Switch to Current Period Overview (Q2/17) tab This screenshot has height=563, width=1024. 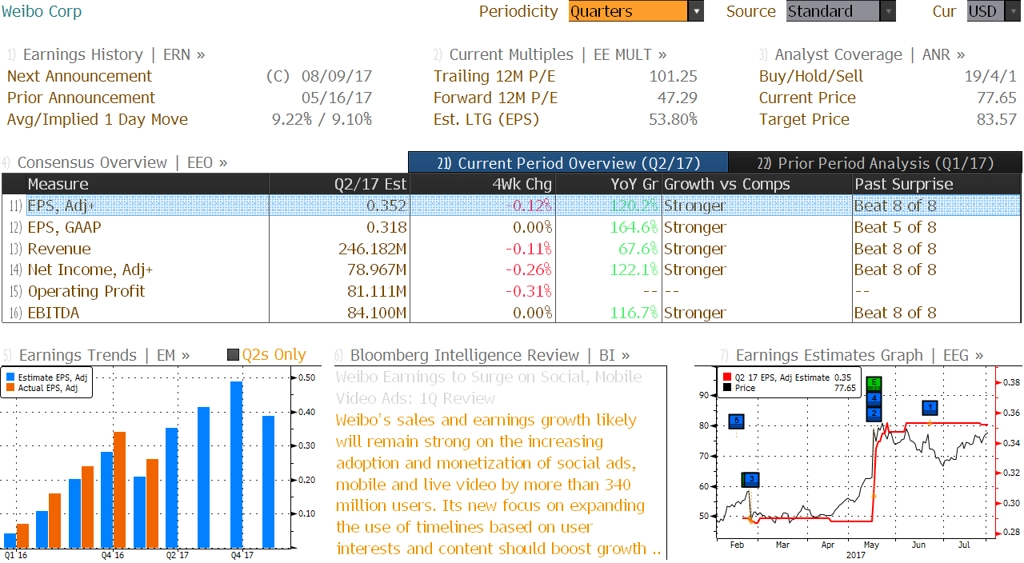tap(568, 163)
